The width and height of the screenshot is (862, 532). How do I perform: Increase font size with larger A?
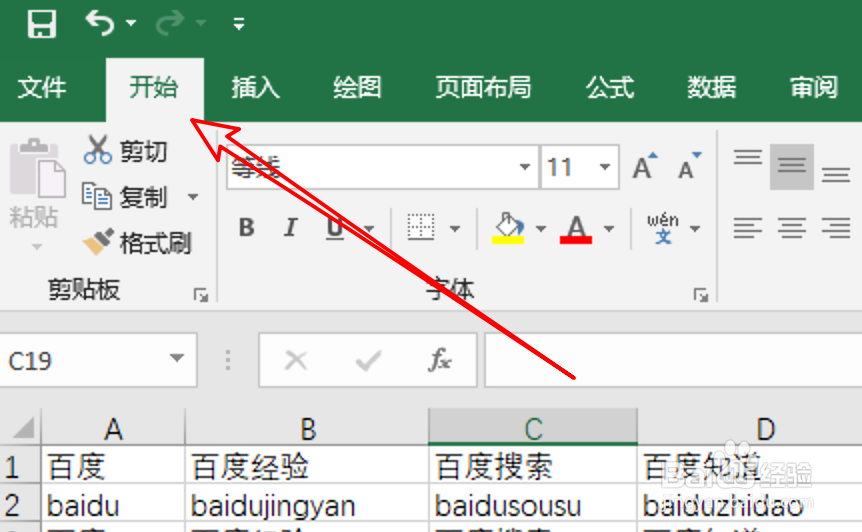pos(644,167)
